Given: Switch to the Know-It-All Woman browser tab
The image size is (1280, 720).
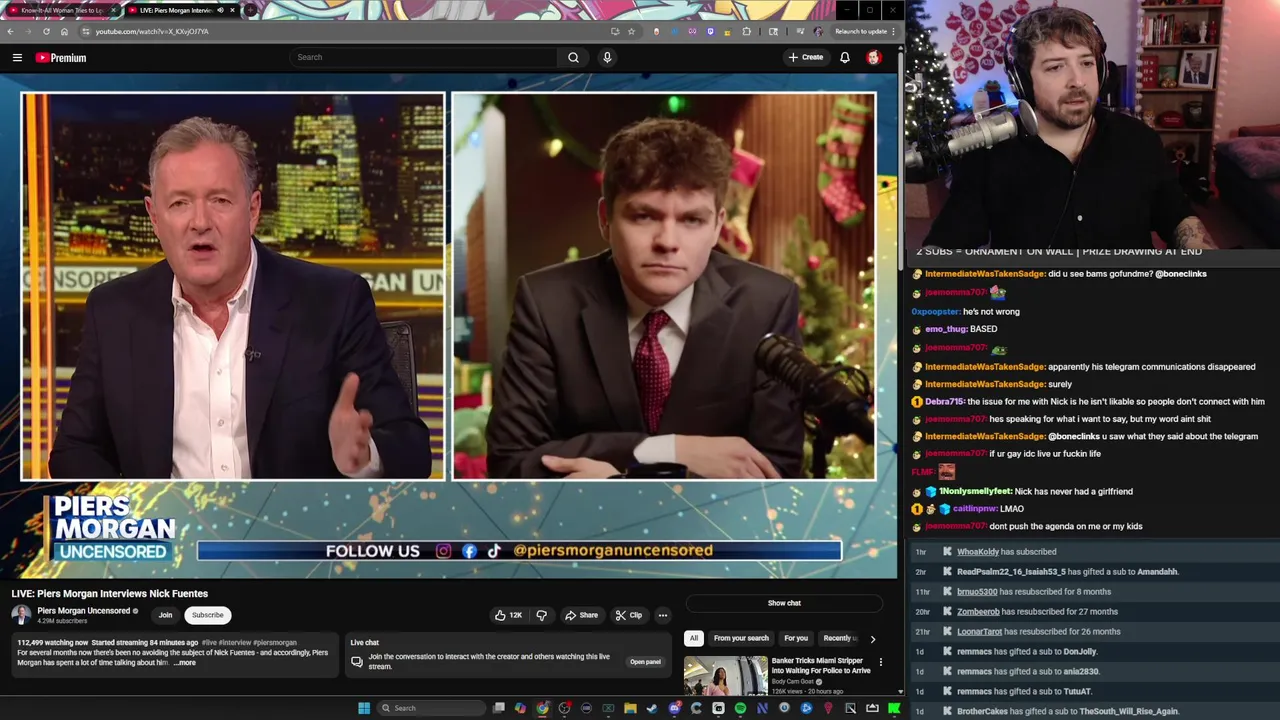Looking at the screenshot, I should (61, 10).
